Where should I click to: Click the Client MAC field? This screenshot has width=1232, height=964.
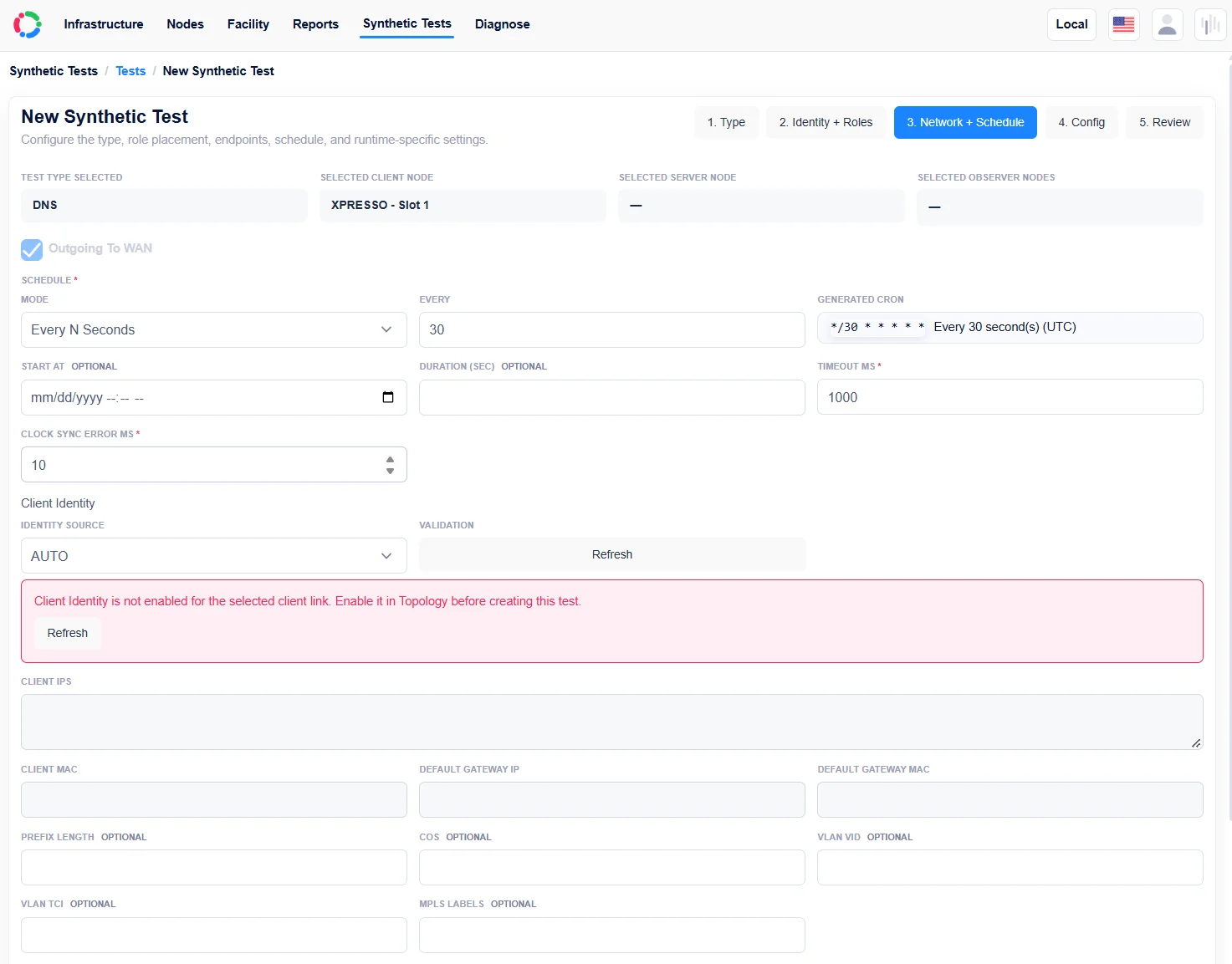[x=214, y=799]
